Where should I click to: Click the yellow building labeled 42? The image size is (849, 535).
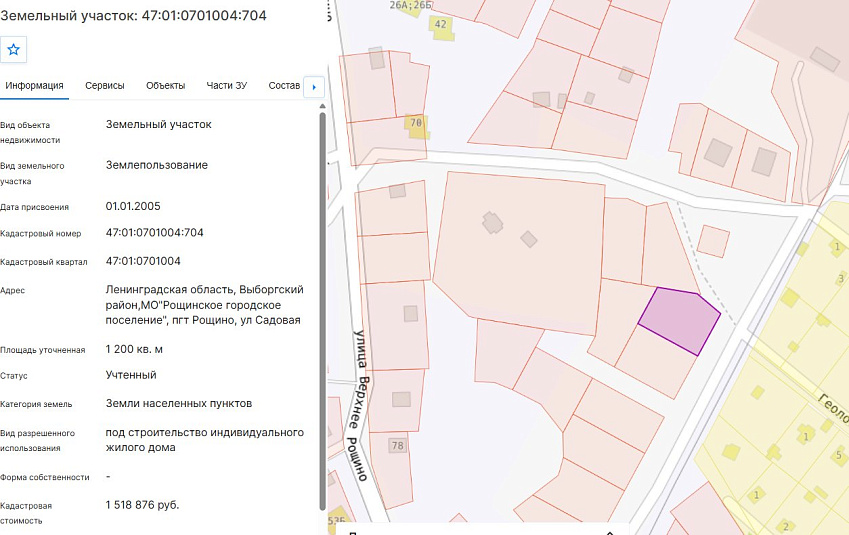(x=441, y=27)
